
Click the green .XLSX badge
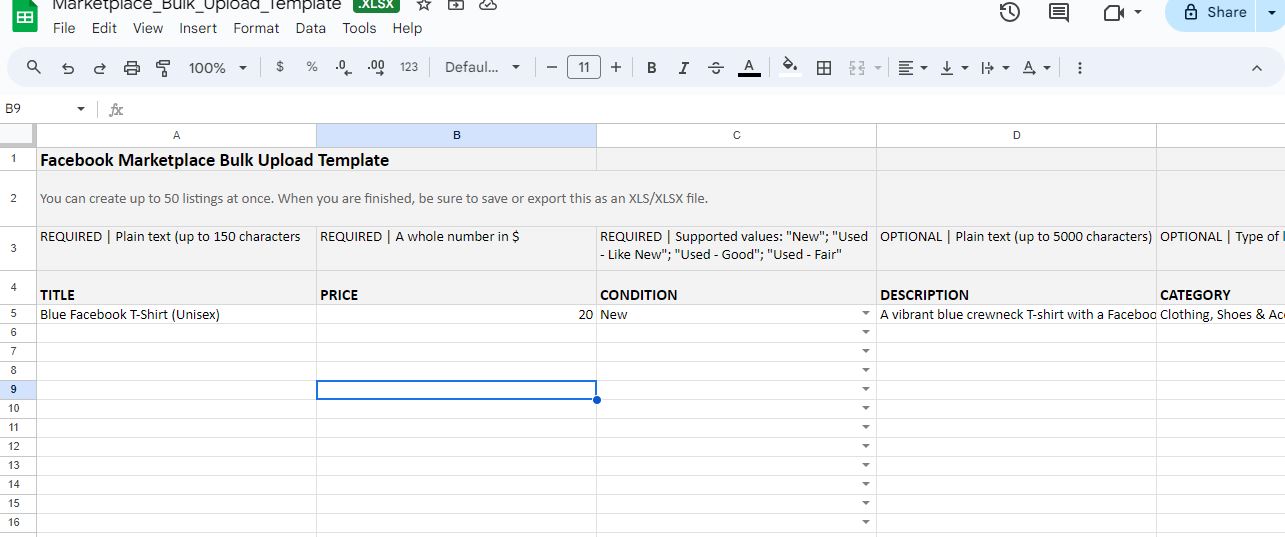[x=376, y=5]
